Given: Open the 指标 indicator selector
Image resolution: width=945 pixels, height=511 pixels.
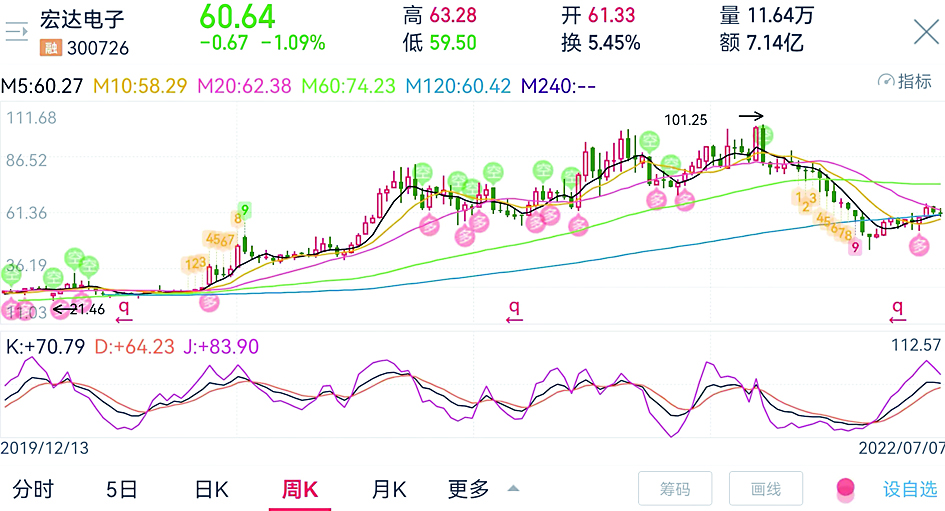Looking at the screenshot, I should click(914, 81).
